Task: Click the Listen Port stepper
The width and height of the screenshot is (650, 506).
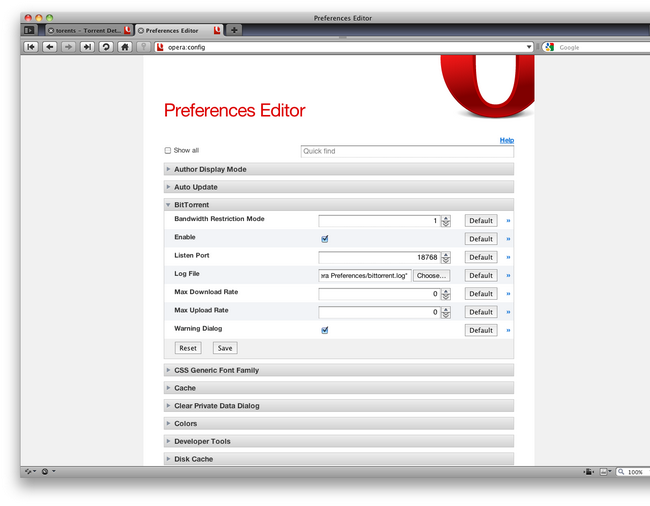Action: tap(446, 258)
